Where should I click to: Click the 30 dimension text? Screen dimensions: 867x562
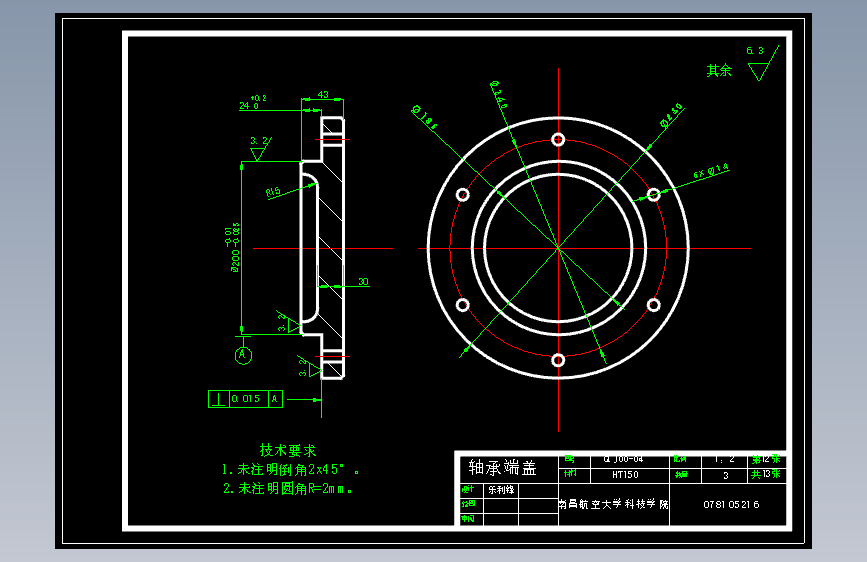pyautogui.click(x=363, y=282)
